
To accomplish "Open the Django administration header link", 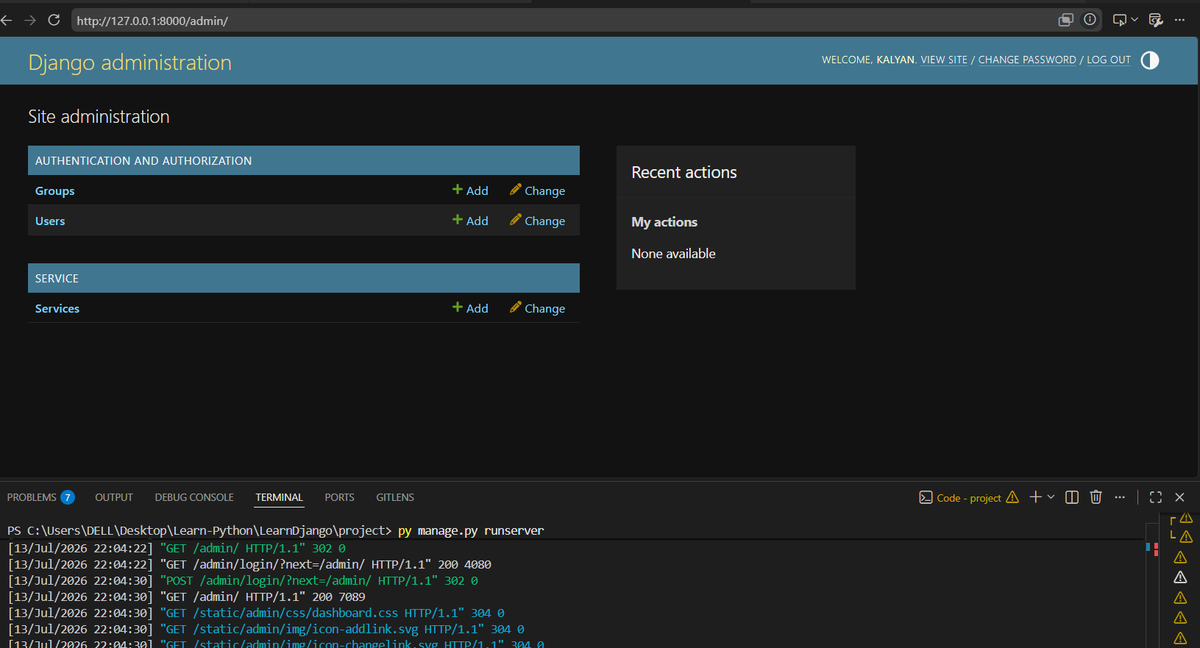I will click(x=130, y=63).
